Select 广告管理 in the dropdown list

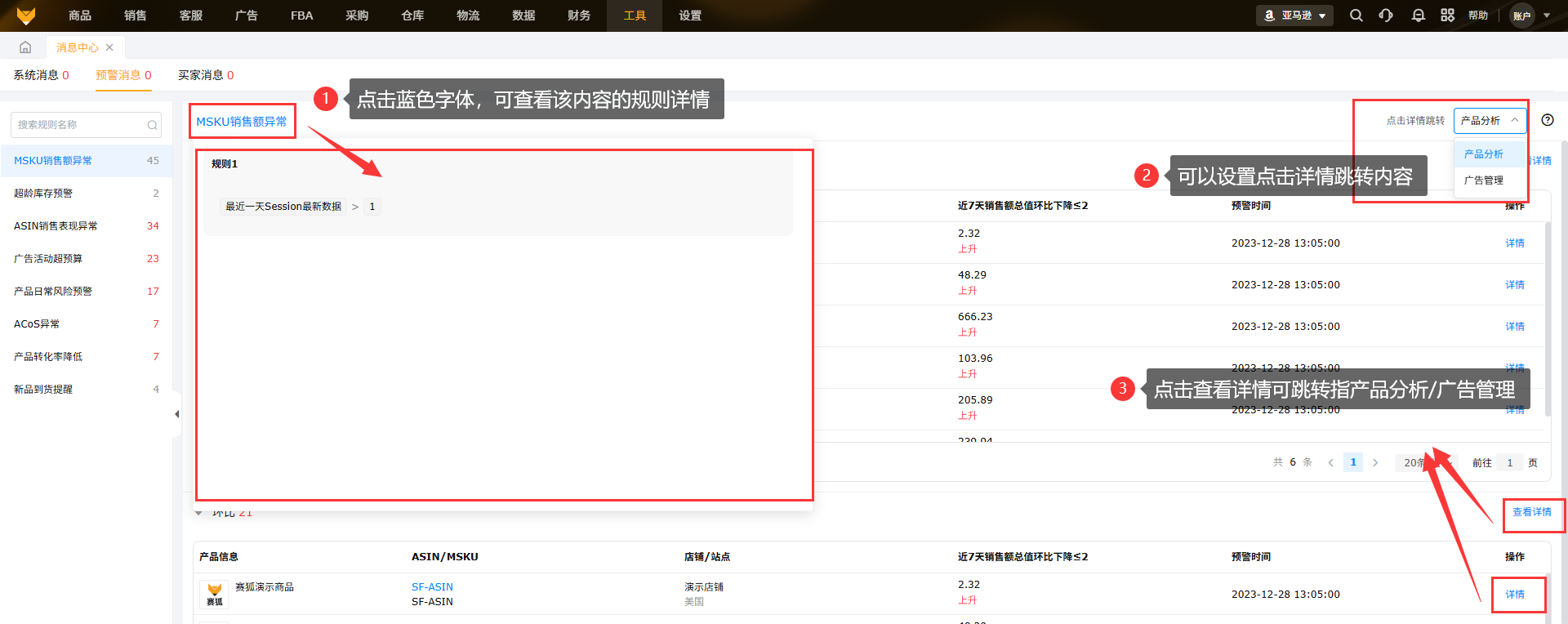tap(1483, 181)
